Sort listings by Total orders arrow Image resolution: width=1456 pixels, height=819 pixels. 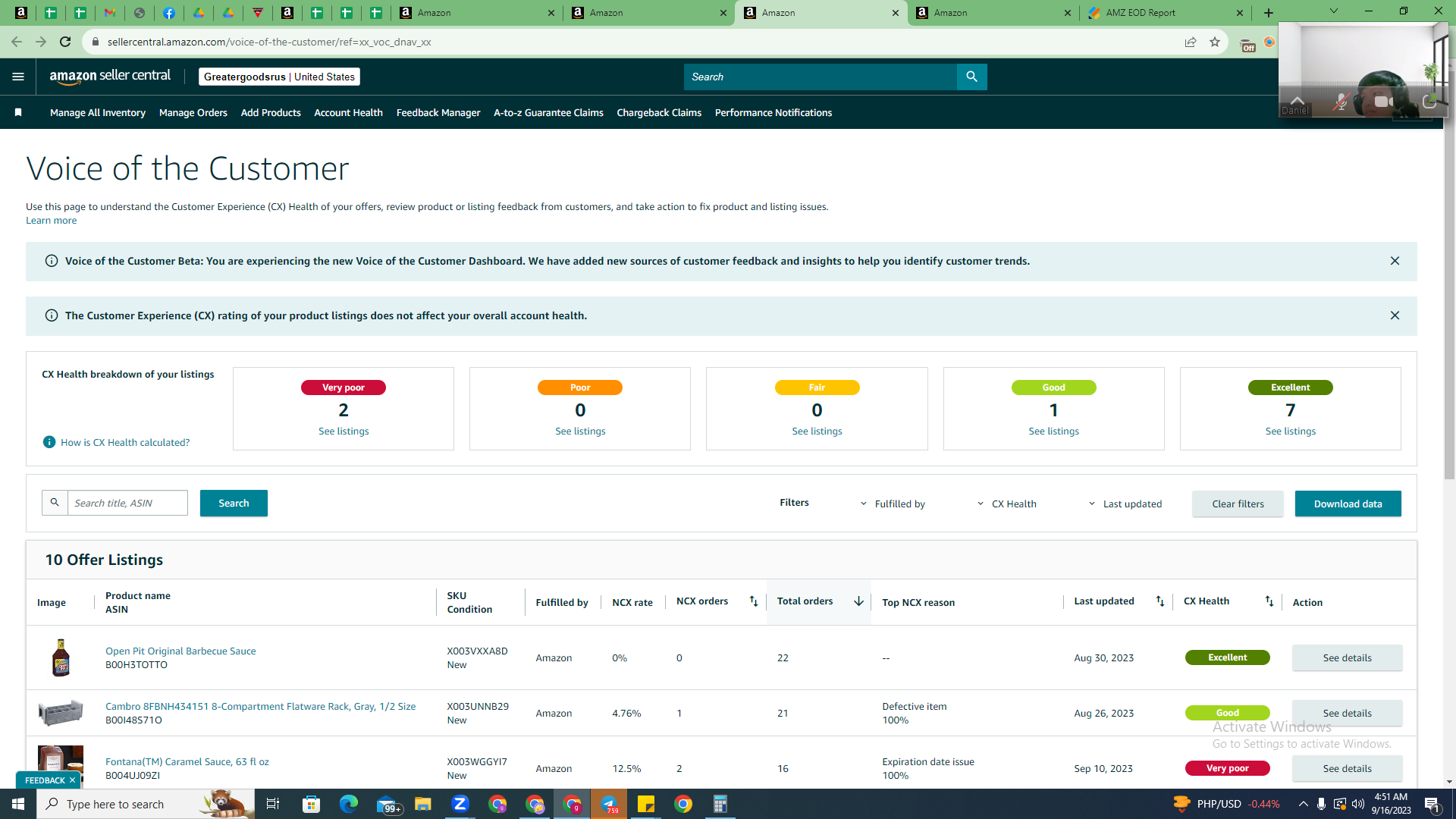(x=858, y=601)
